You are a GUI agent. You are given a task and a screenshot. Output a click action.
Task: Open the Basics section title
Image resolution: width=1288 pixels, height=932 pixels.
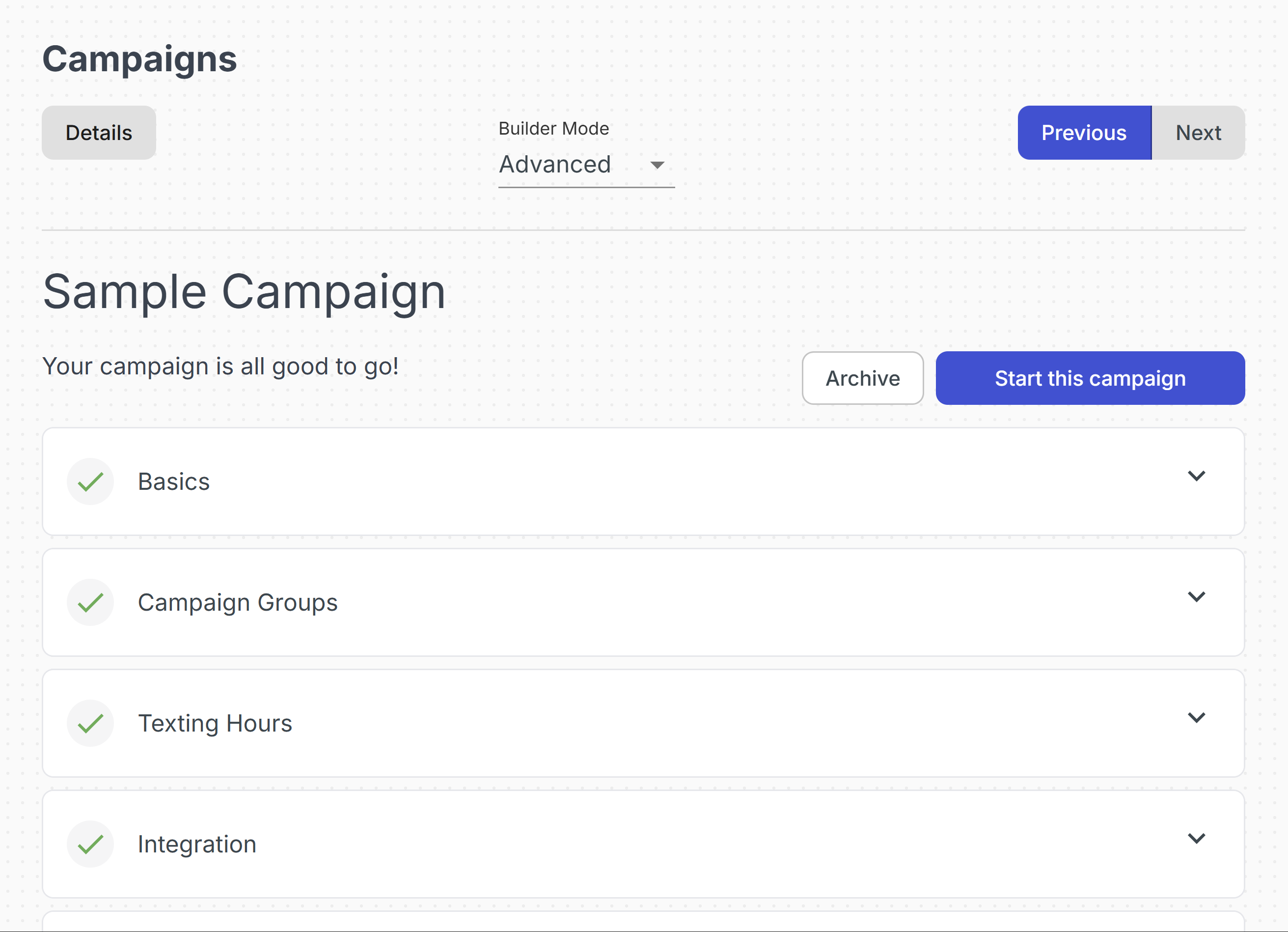coord(174,481)
